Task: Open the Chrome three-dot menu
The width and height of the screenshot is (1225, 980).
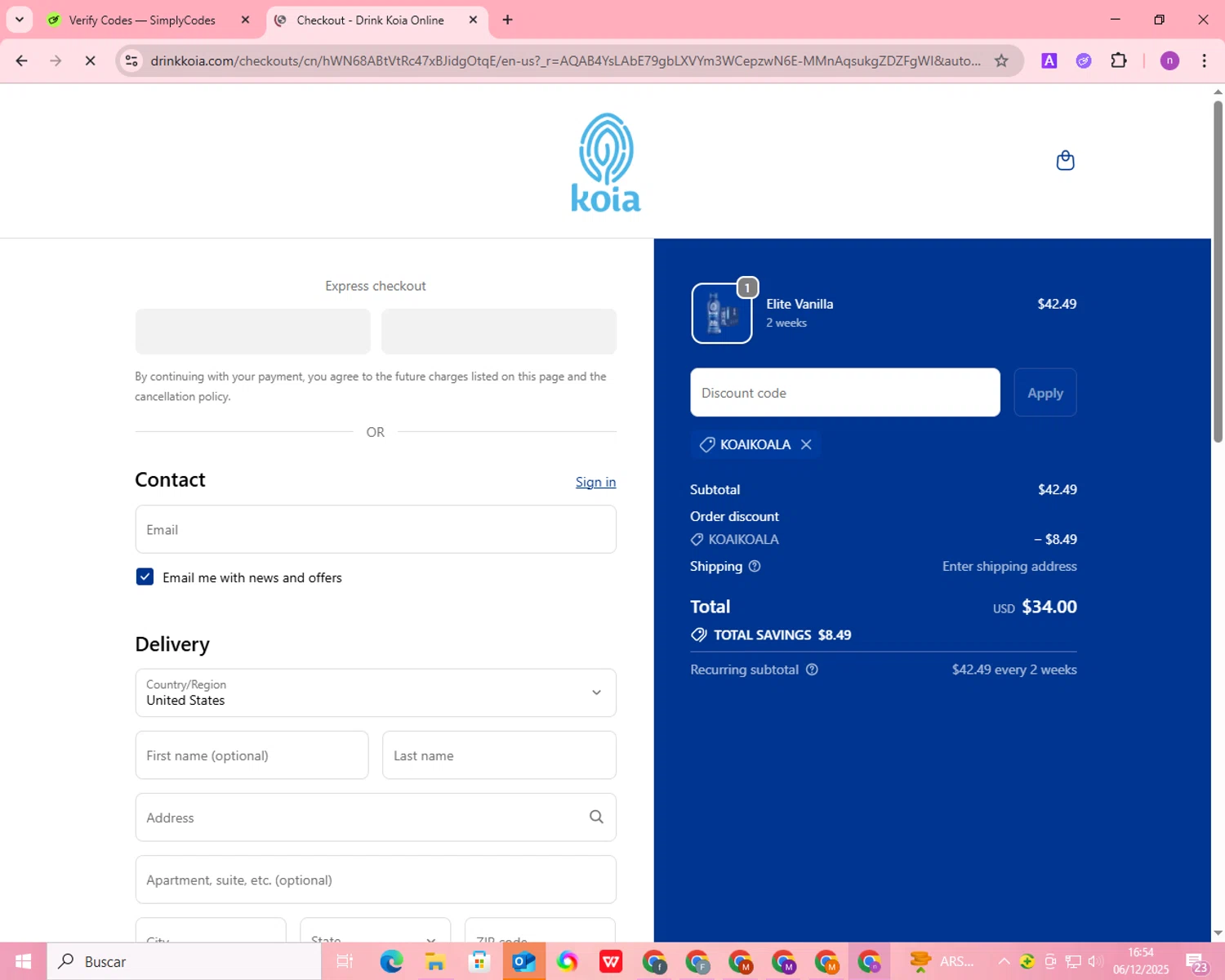Action: tap(1204, 60)
